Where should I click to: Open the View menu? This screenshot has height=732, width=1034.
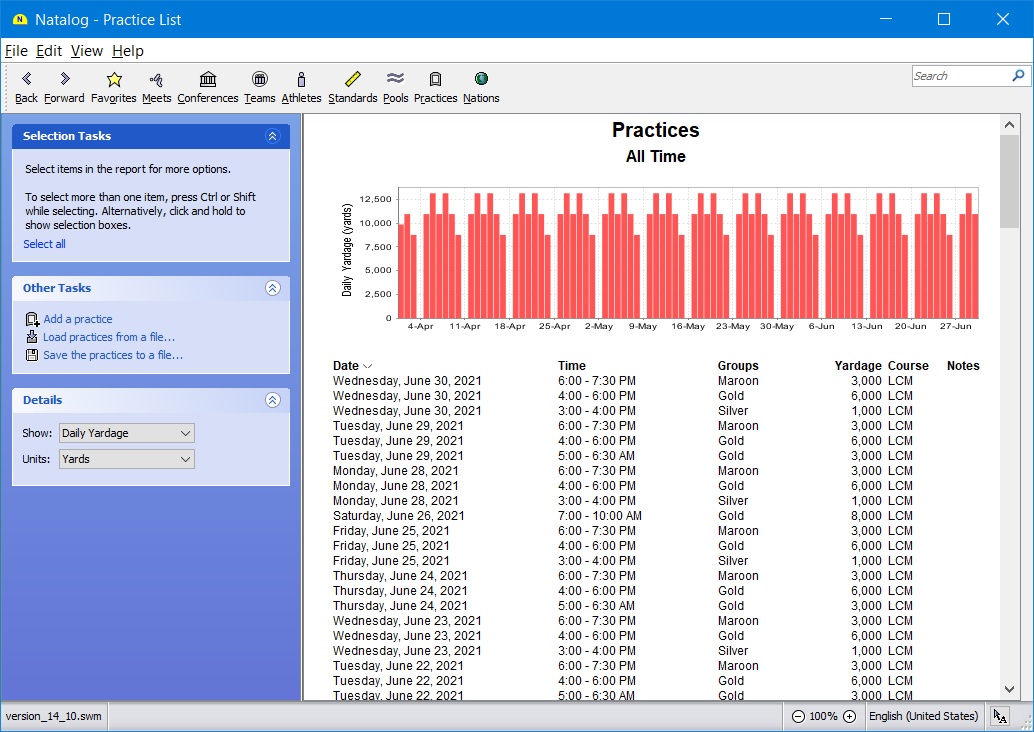[x=86, y=51]
